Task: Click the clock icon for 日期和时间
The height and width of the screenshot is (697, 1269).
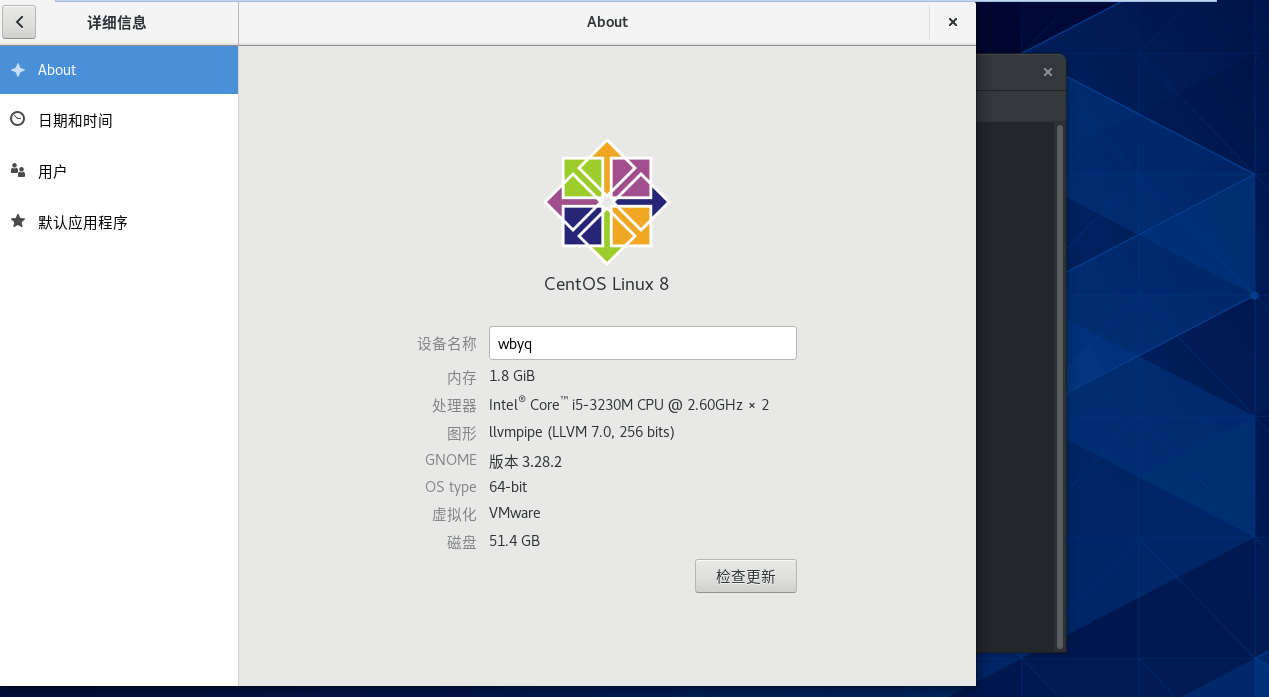Action: coord(18,119)
